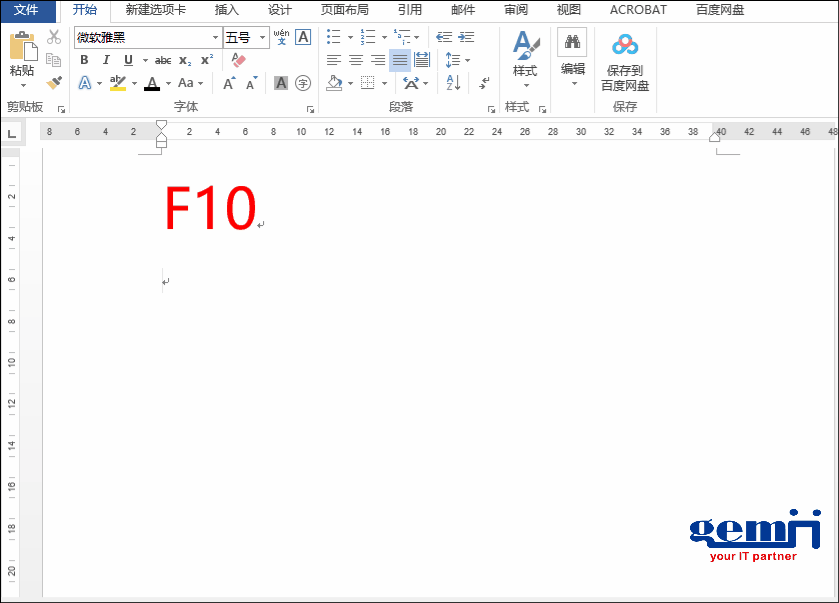Toggle show/hide paragraph marks
The image size is (839, 603).
click(482, 83)
